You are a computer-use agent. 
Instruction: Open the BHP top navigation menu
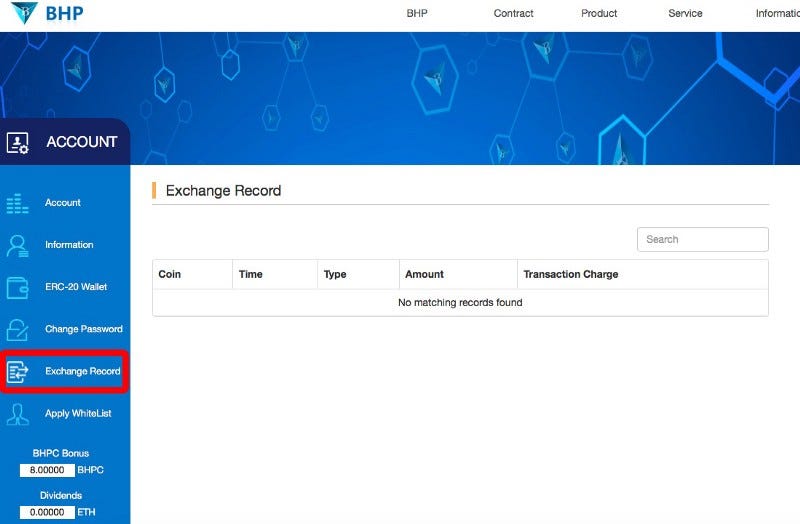pyautogui.click(x=417, y=13)
